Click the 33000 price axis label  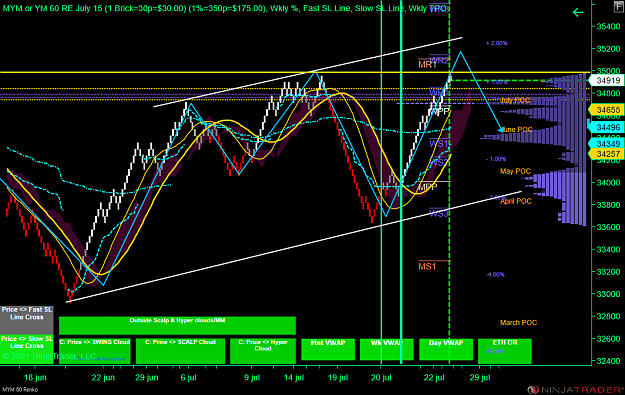click(x=608, y=294)
